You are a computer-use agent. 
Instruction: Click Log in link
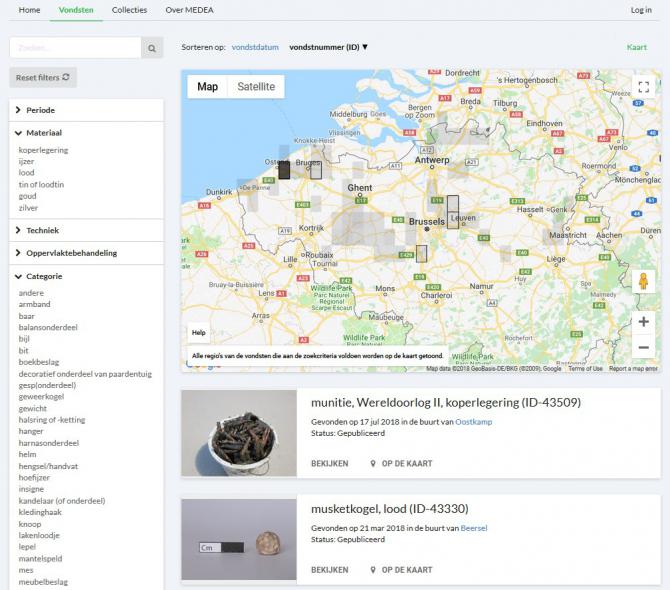point(641,10)
